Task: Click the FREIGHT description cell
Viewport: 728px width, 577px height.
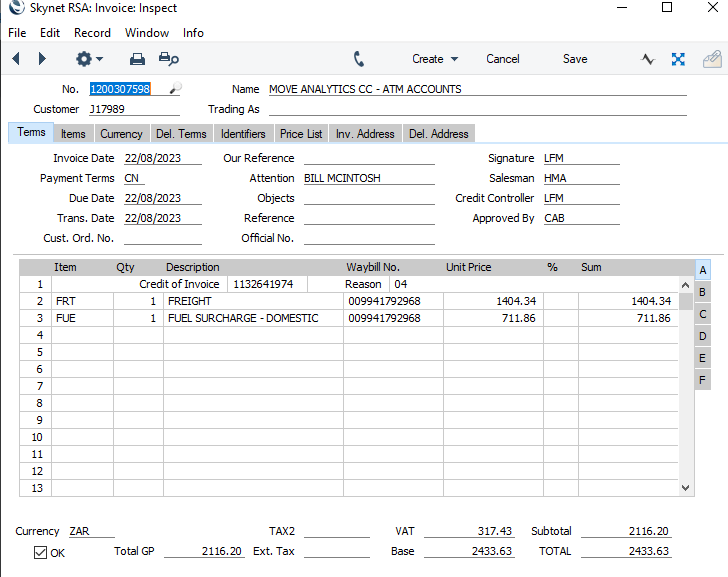Action: (253, 301)
